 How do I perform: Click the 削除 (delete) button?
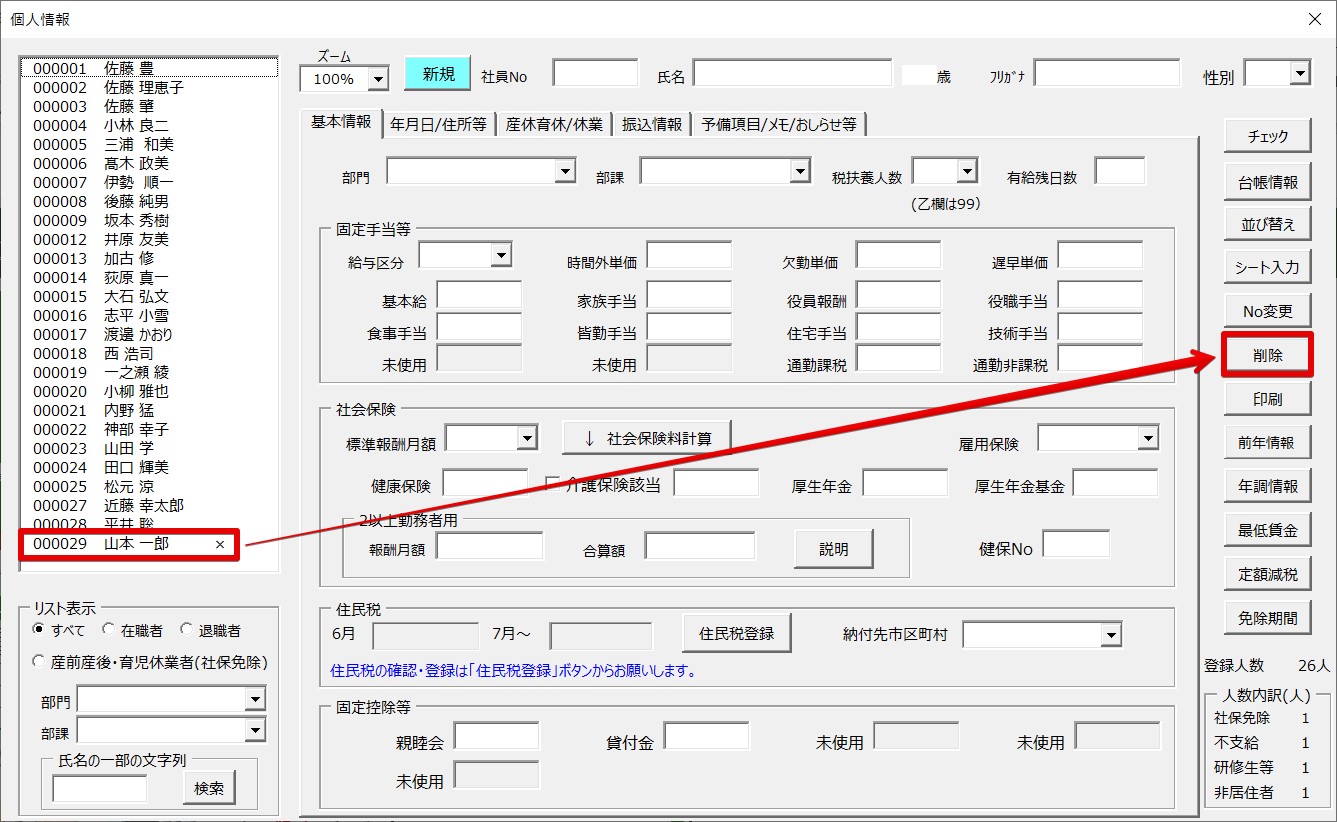click(x=1267, y=355)
